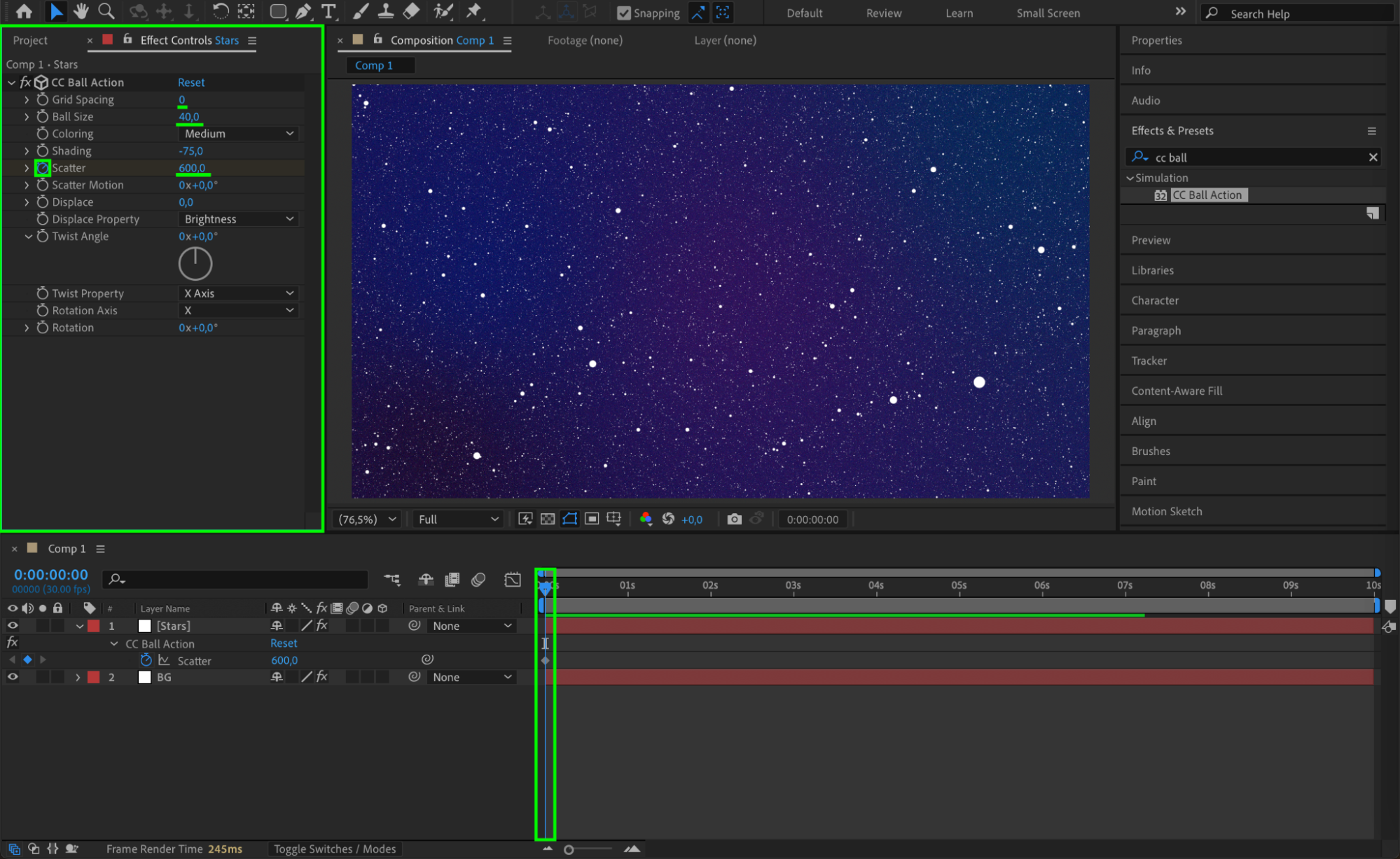Select the Hand tool in toolbar

tap(81, 11)
